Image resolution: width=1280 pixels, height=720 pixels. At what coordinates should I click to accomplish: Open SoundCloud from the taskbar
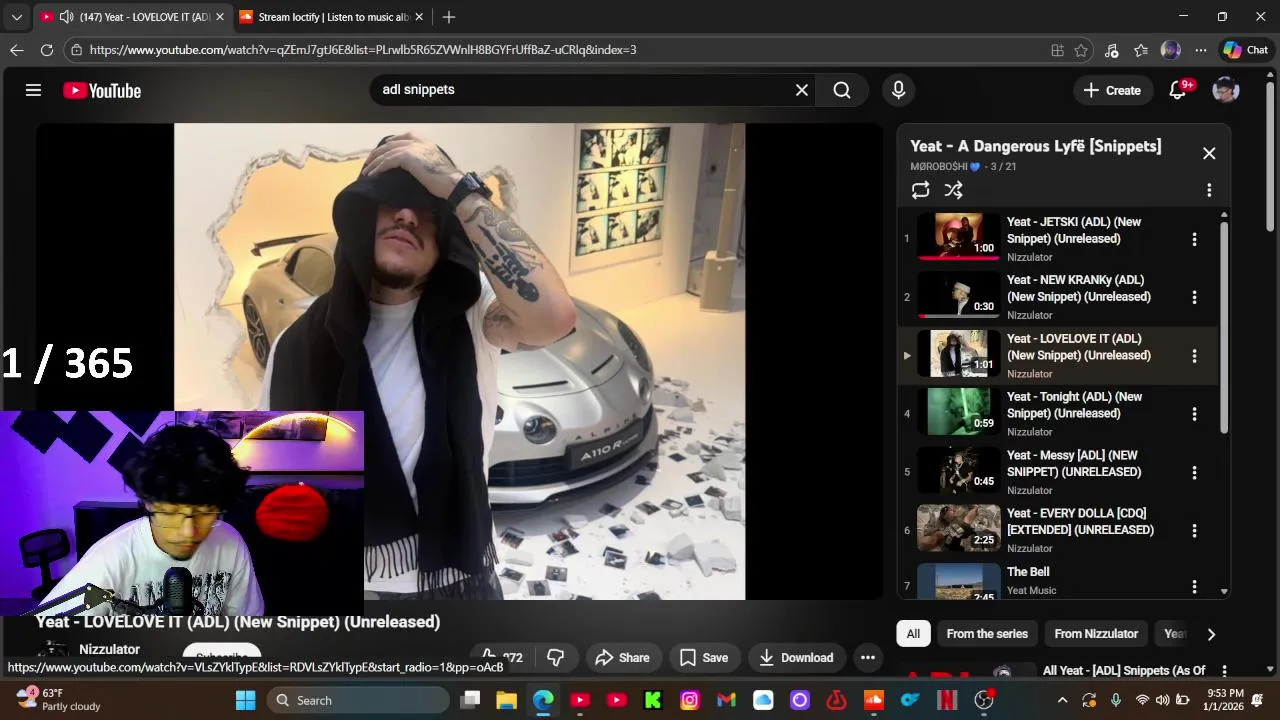(x=873, y=700)
